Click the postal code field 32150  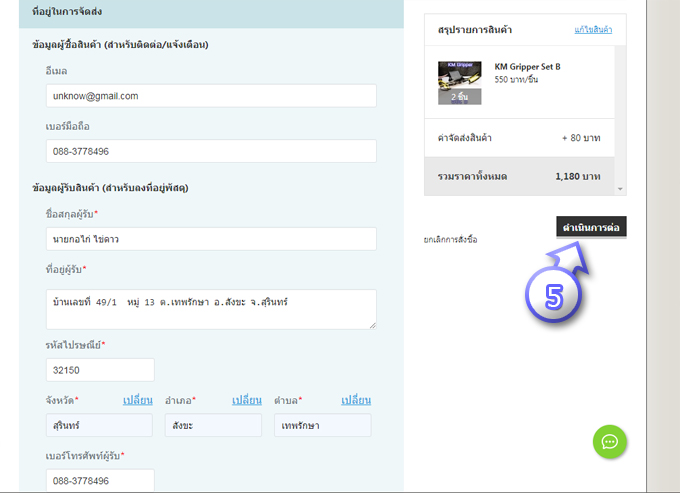point(100,370)
